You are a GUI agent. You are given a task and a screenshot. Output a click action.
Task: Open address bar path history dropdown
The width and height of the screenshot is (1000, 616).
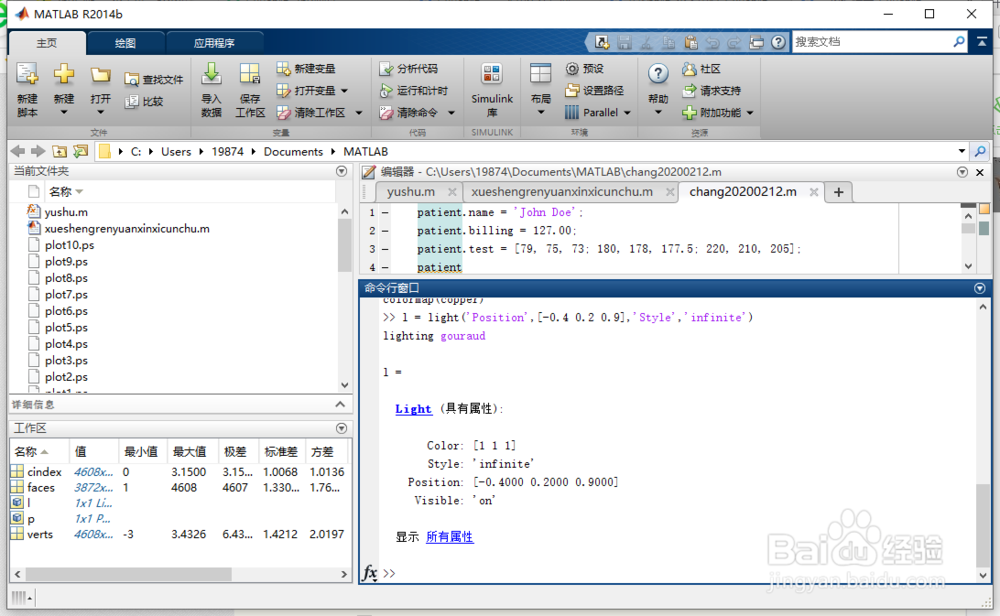(961, 151)
